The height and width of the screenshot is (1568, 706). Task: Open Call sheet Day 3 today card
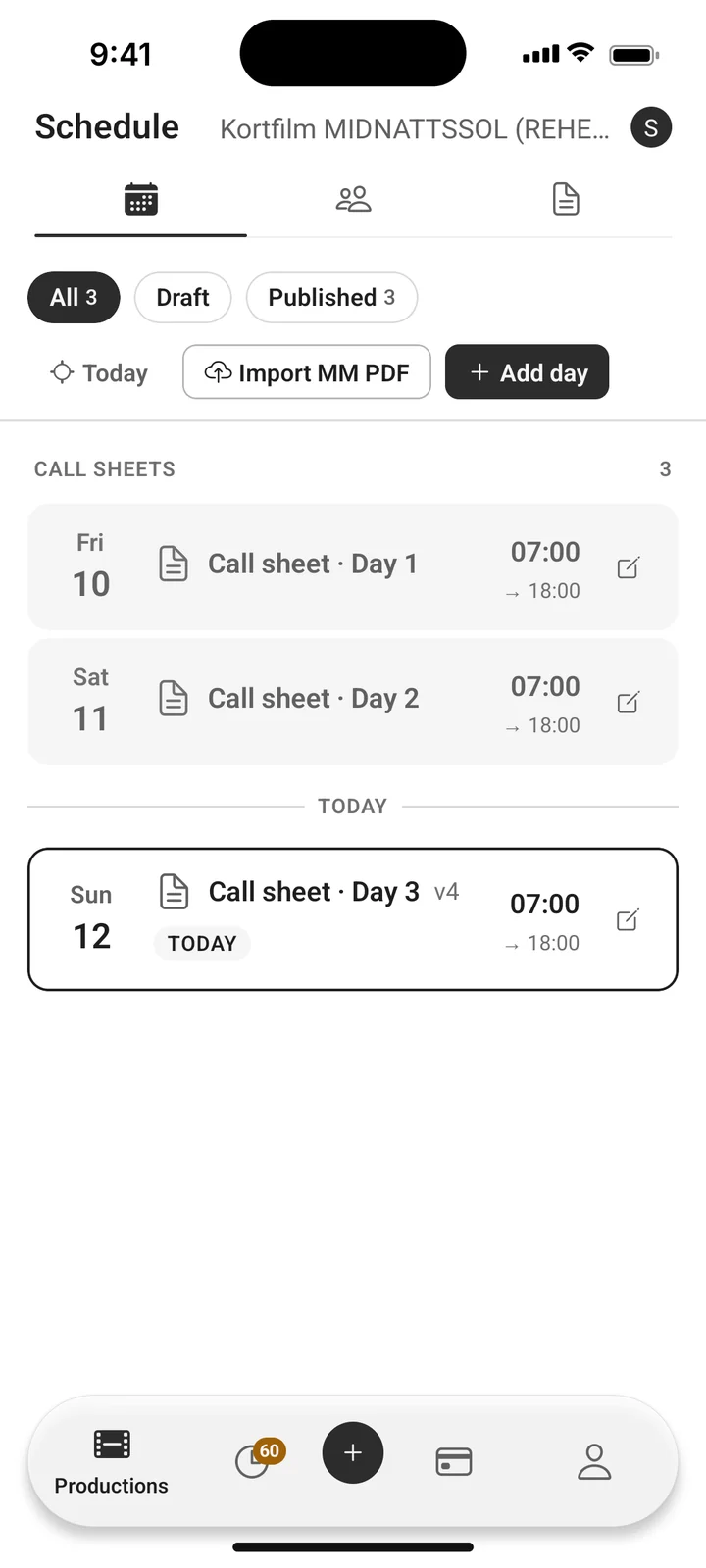(353, 919)
